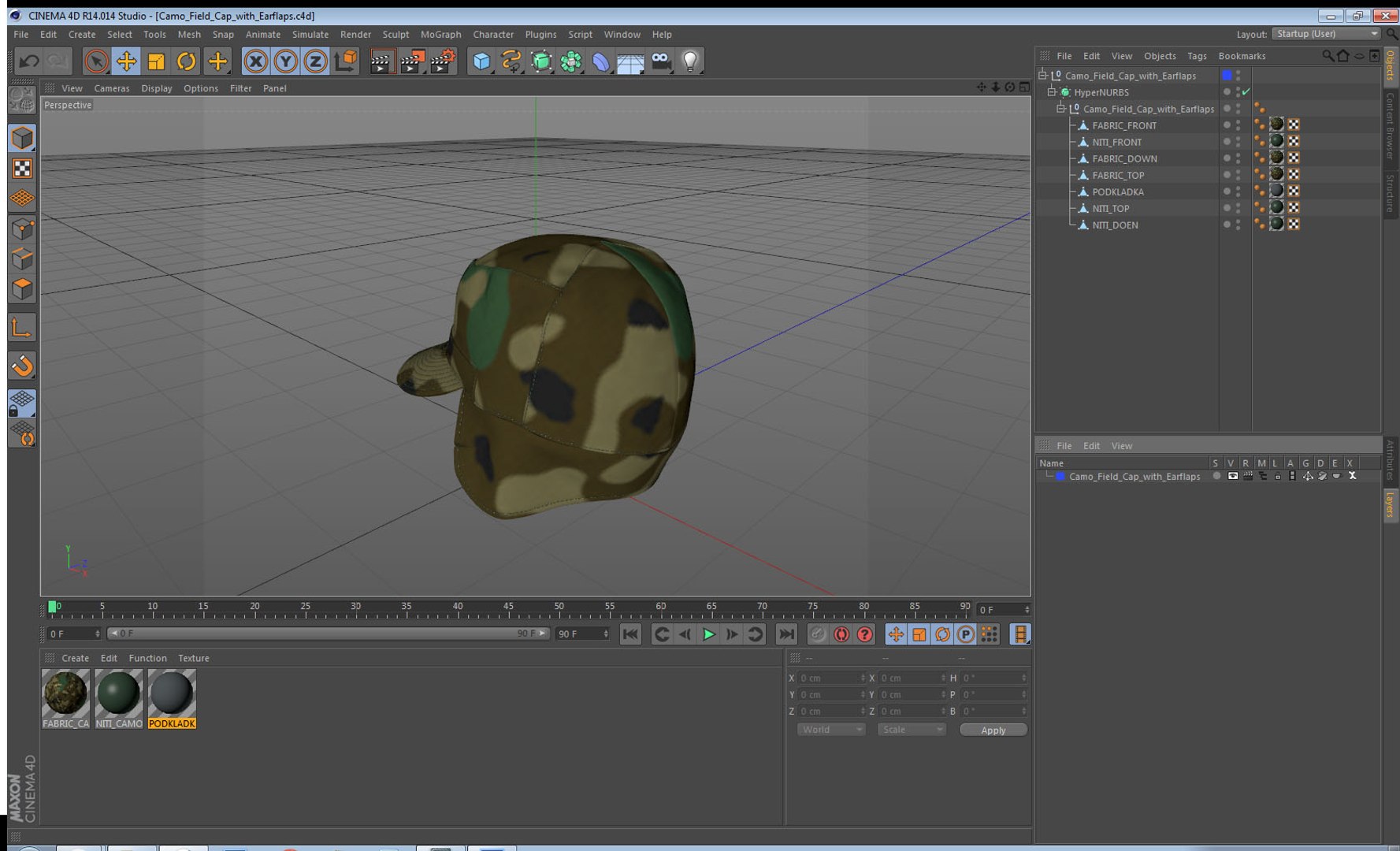Open the Layers side tab

coord(1391,504)
